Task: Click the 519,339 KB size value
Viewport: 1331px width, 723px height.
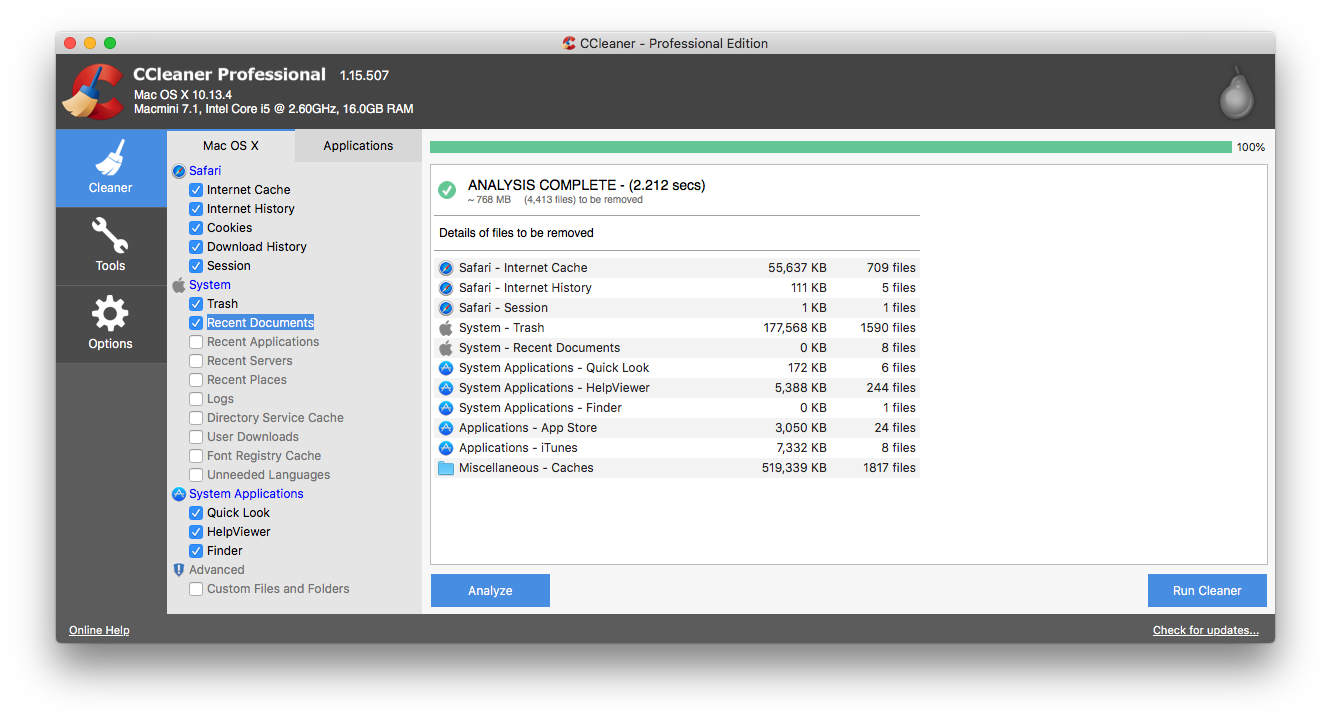Action: coord(793,468)
